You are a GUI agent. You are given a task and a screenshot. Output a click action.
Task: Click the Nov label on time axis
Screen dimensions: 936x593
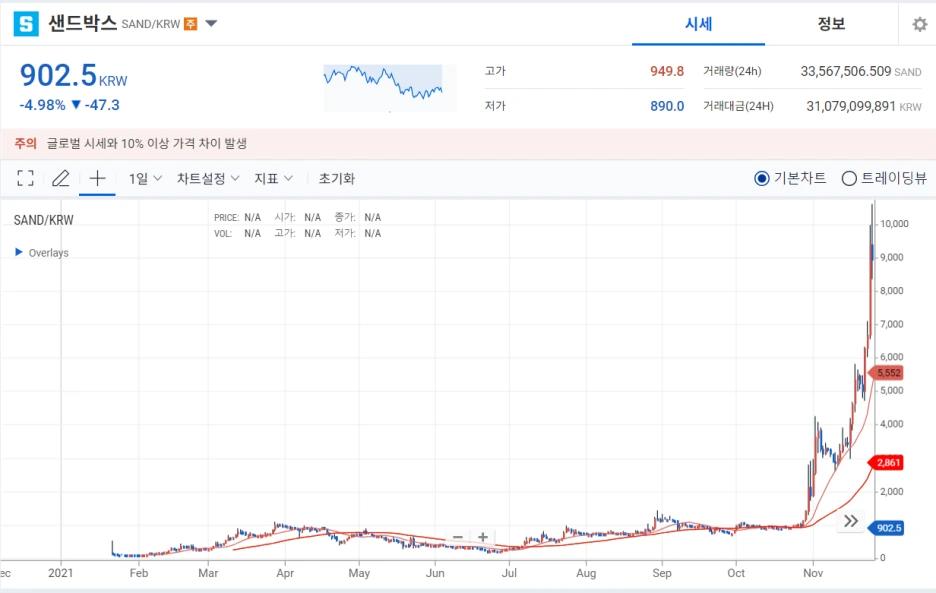click(812, 573)
